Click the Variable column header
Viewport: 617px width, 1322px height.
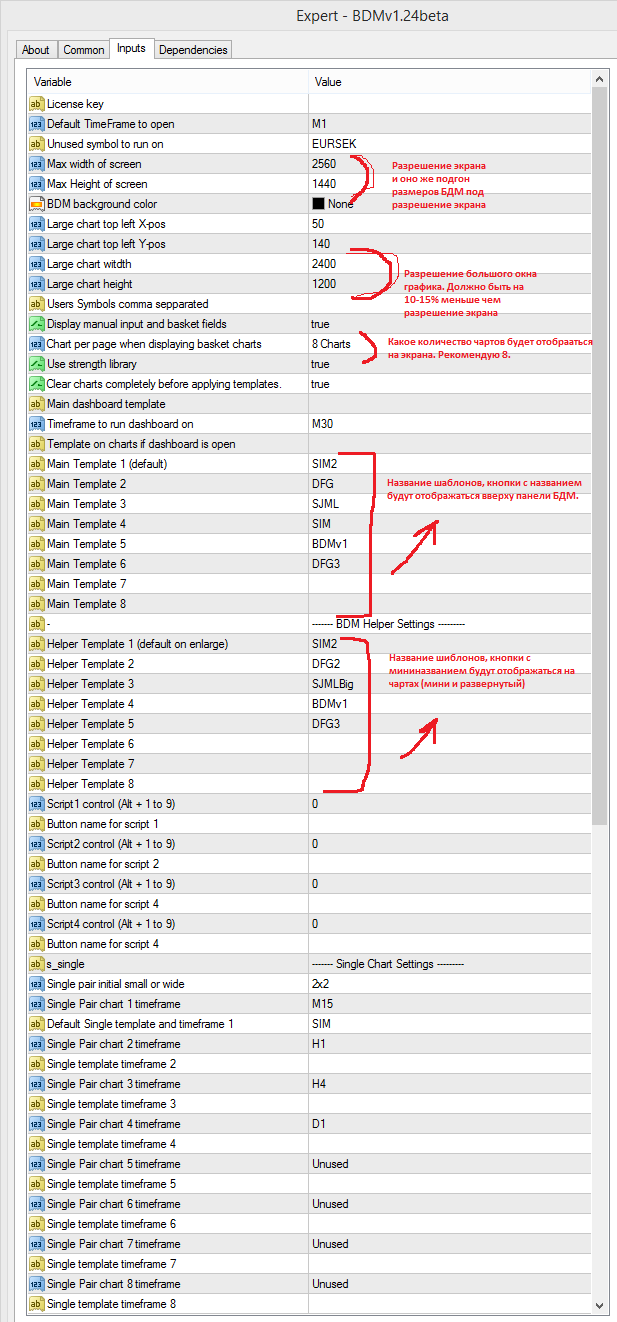(167, 82)
